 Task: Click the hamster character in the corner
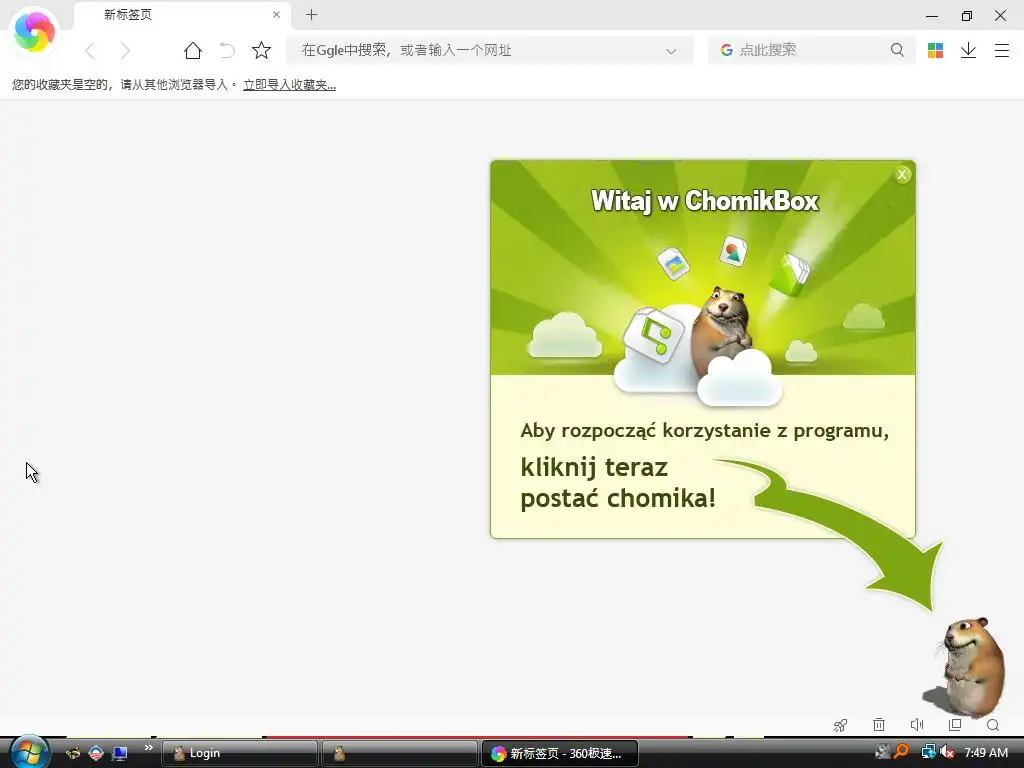click(x=971, y=667)
